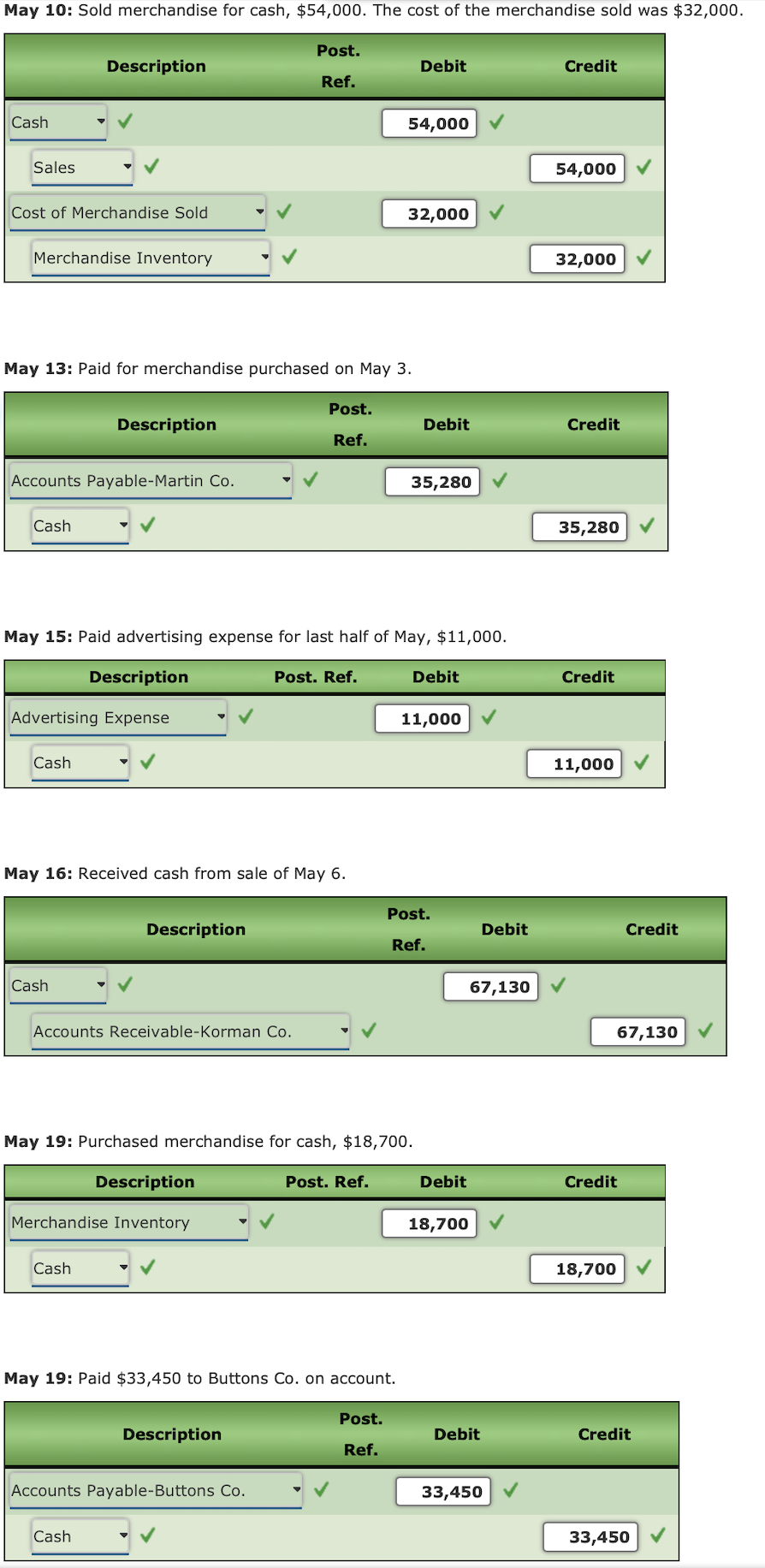The height and width of the screenshot is (1568, 765).
Task: Click the 11,000 credit amount field
Action: tap(574, 763)
